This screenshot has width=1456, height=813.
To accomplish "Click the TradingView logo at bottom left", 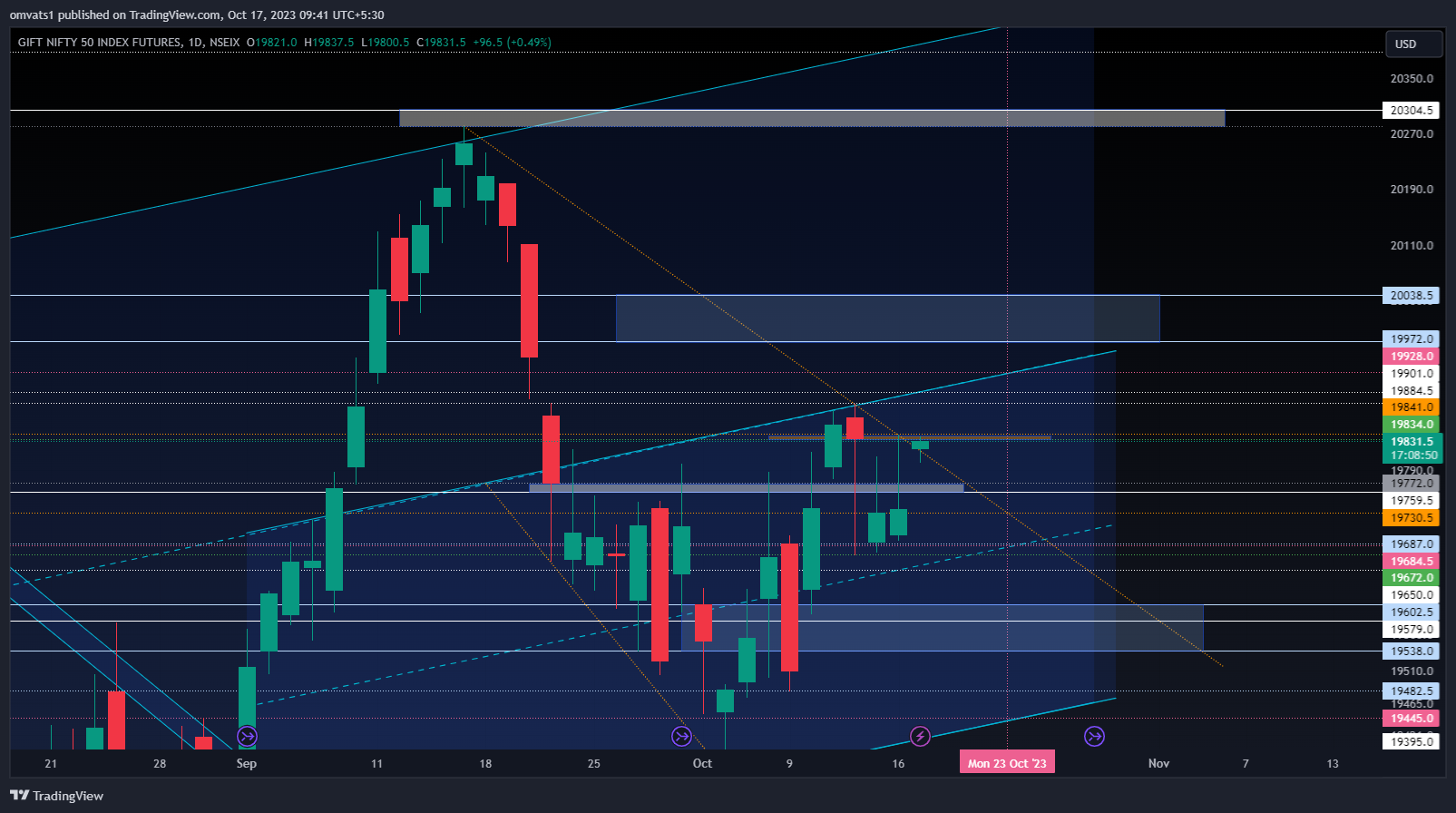I will point(56,796).
